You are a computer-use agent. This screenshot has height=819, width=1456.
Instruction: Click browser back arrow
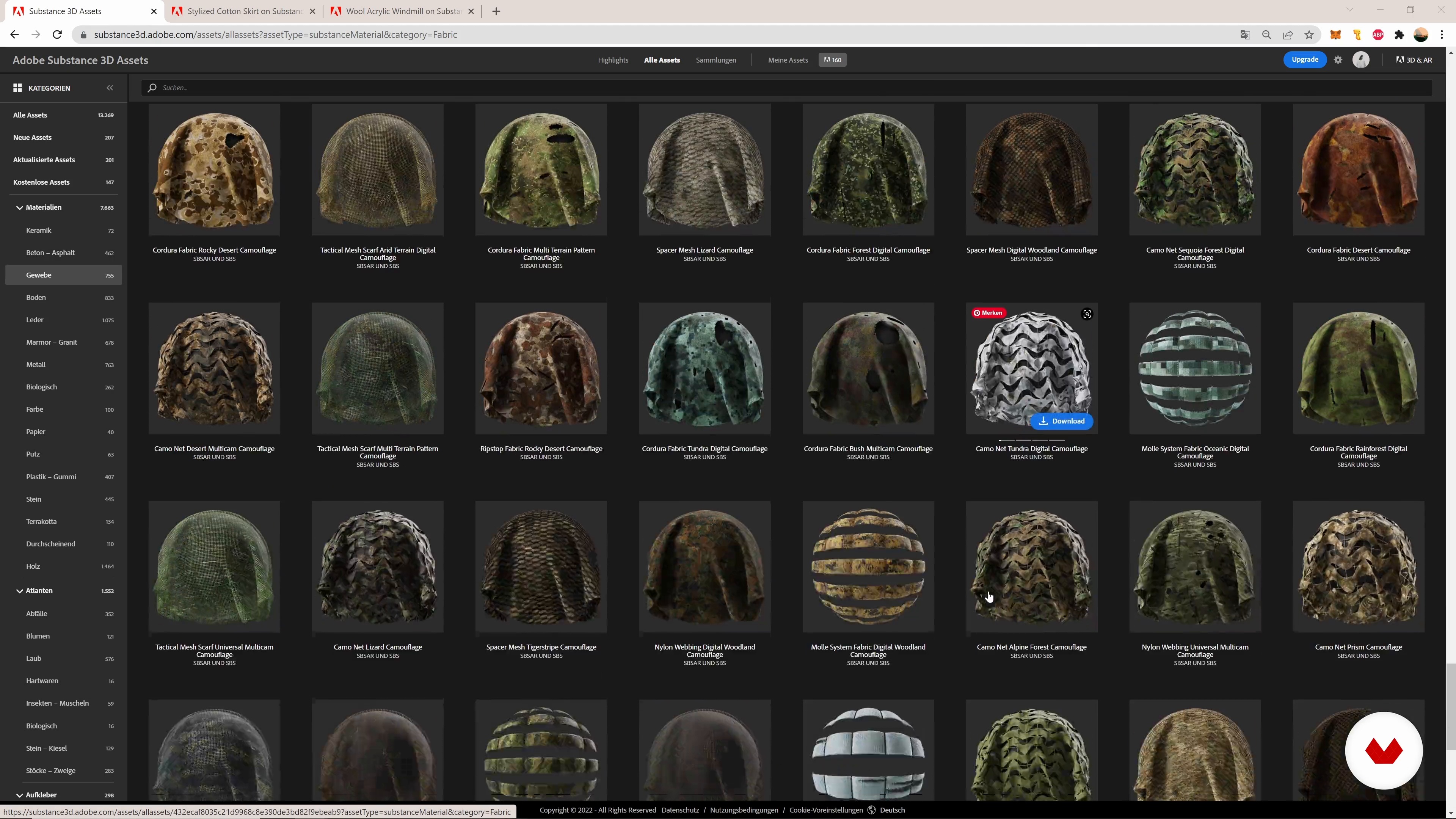pyautogui.click(x=14, y=35)
